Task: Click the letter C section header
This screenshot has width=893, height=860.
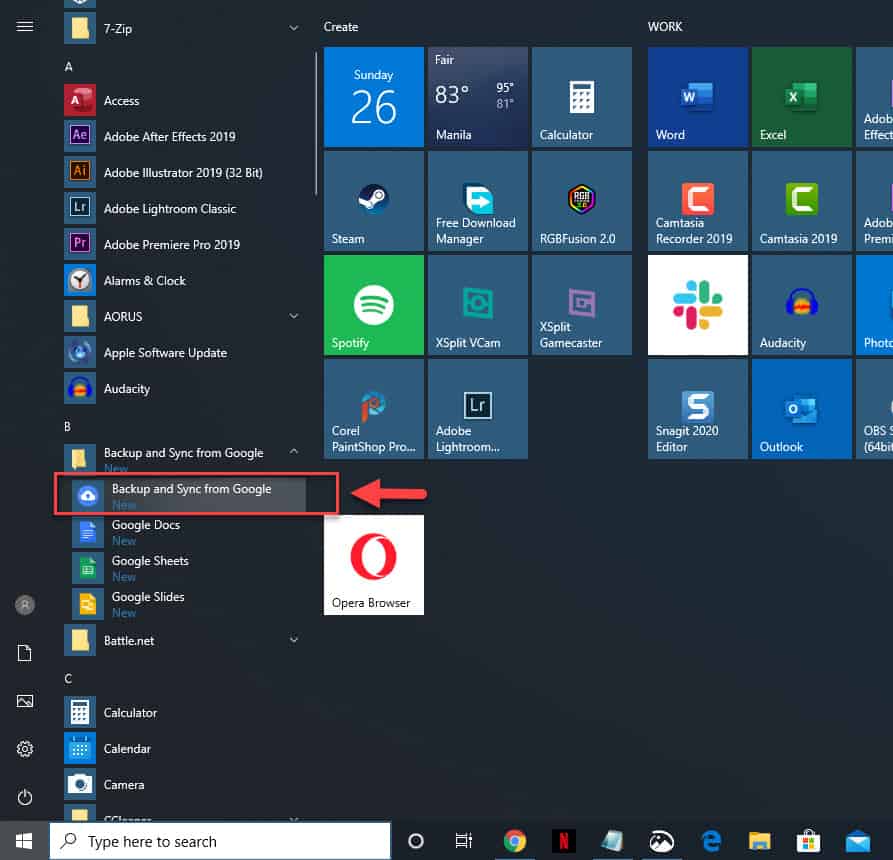Action: tap(68, 678)
